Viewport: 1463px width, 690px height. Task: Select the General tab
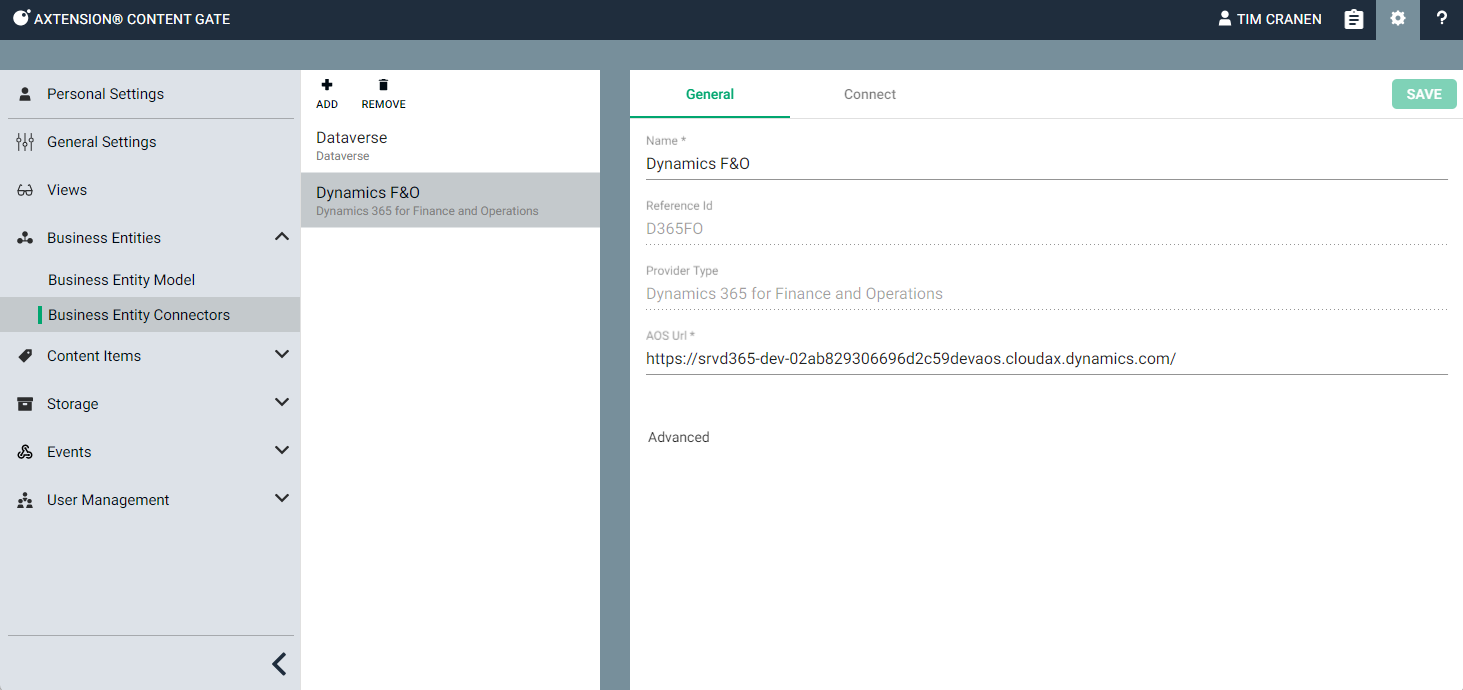(x=709, y=94)
